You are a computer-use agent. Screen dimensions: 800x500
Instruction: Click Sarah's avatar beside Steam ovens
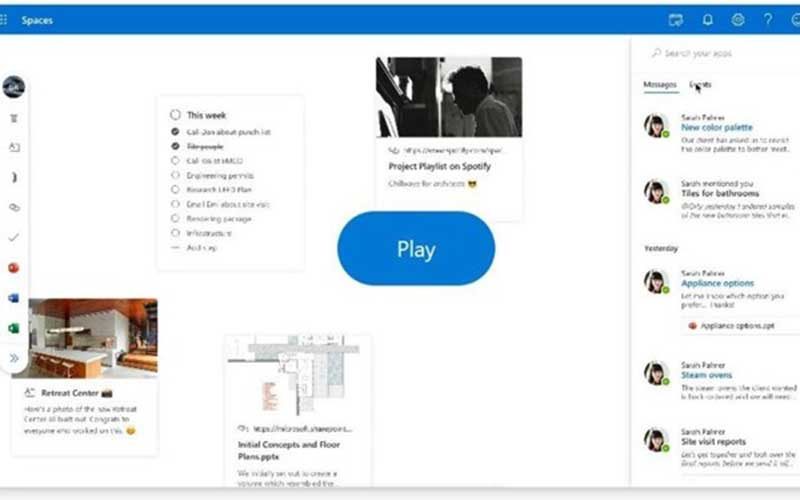656,373
